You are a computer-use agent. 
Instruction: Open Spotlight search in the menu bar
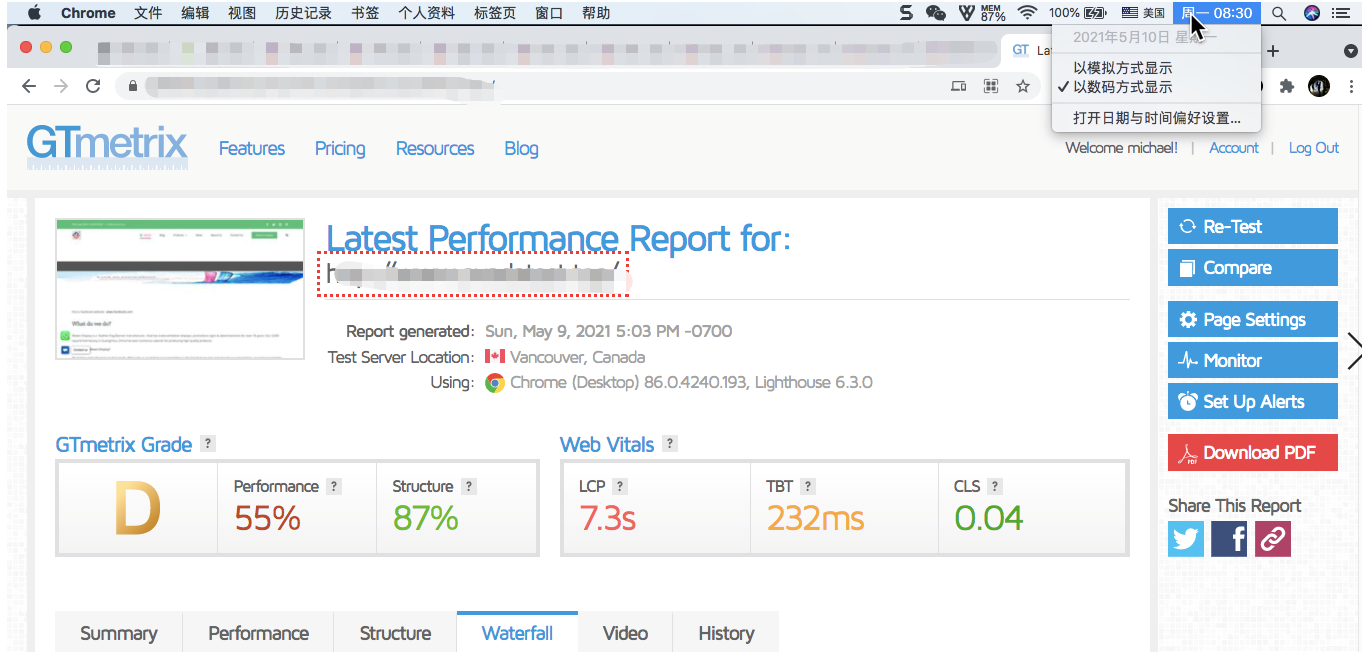pos(1279,13)
